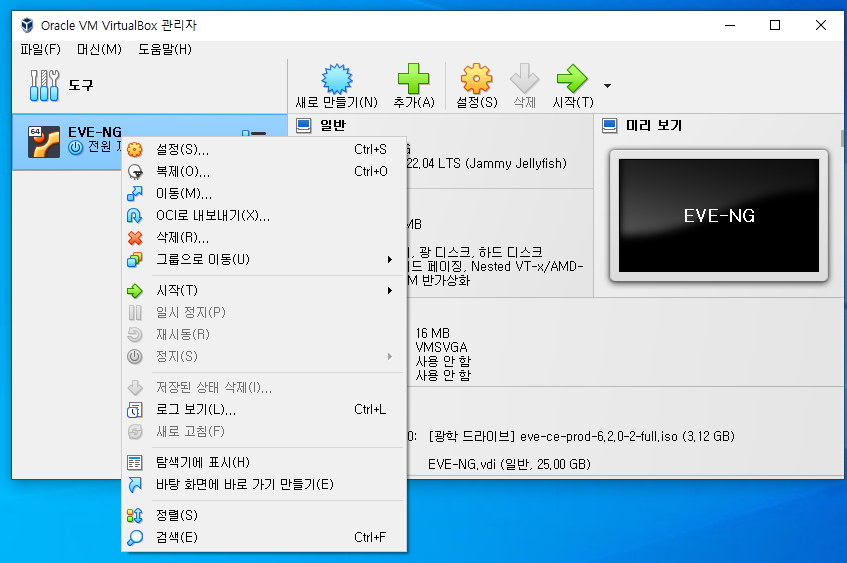The width and height of the screenshot is (847, 563).
Task: Click the green Add (추가) plus icon
Action: tap(413, 79)
